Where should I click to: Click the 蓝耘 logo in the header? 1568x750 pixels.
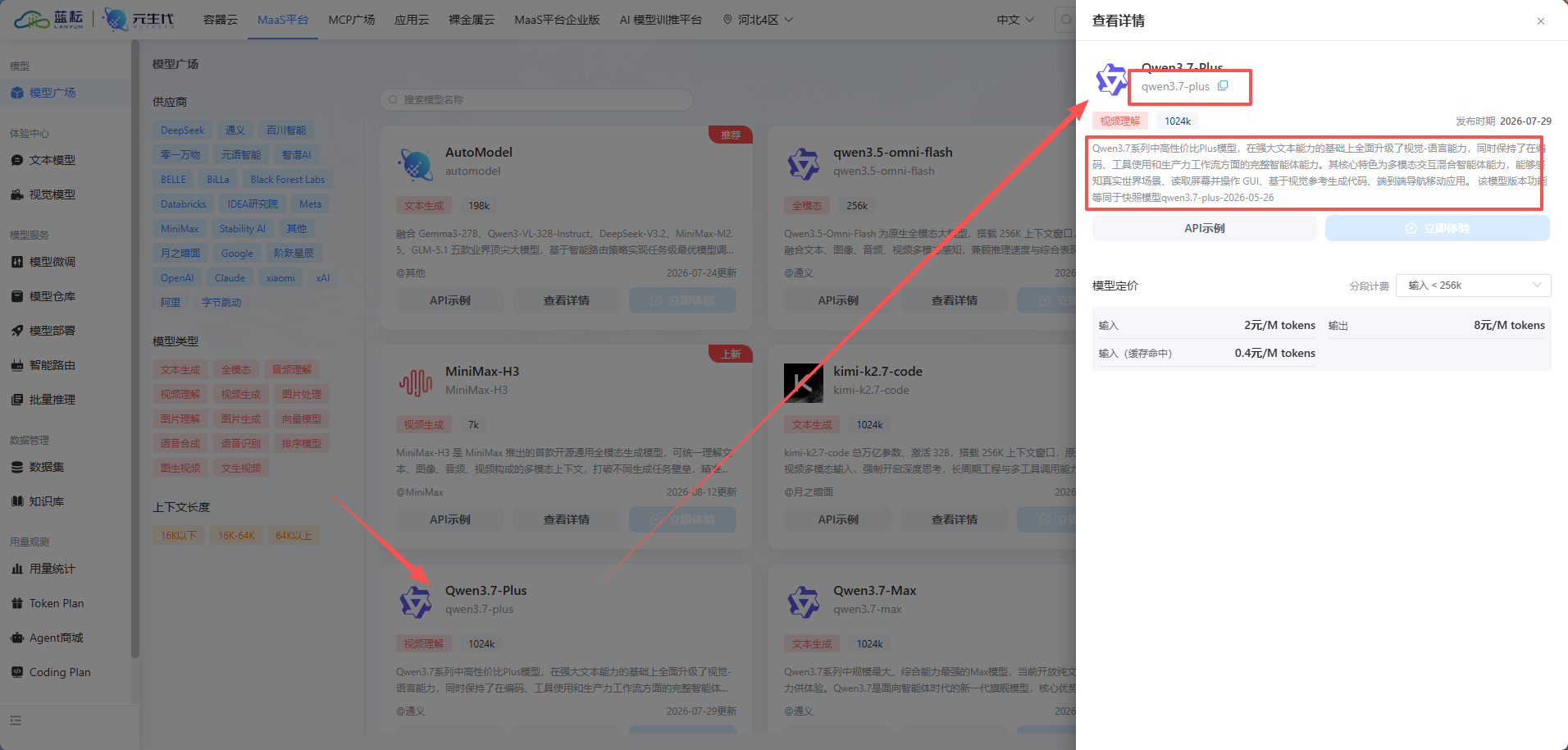pyautogui.click(x=49, y=19)
